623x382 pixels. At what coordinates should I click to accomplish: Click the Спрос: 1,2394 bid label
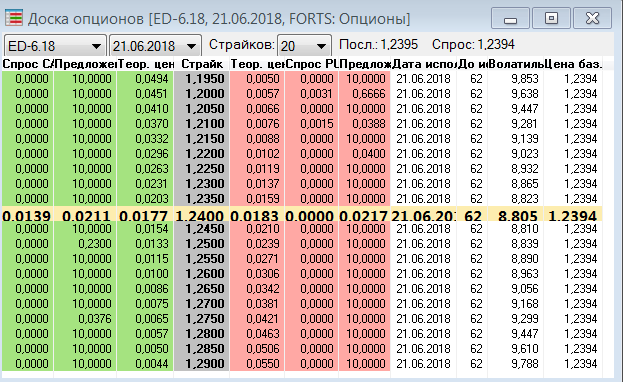[473, 45]
